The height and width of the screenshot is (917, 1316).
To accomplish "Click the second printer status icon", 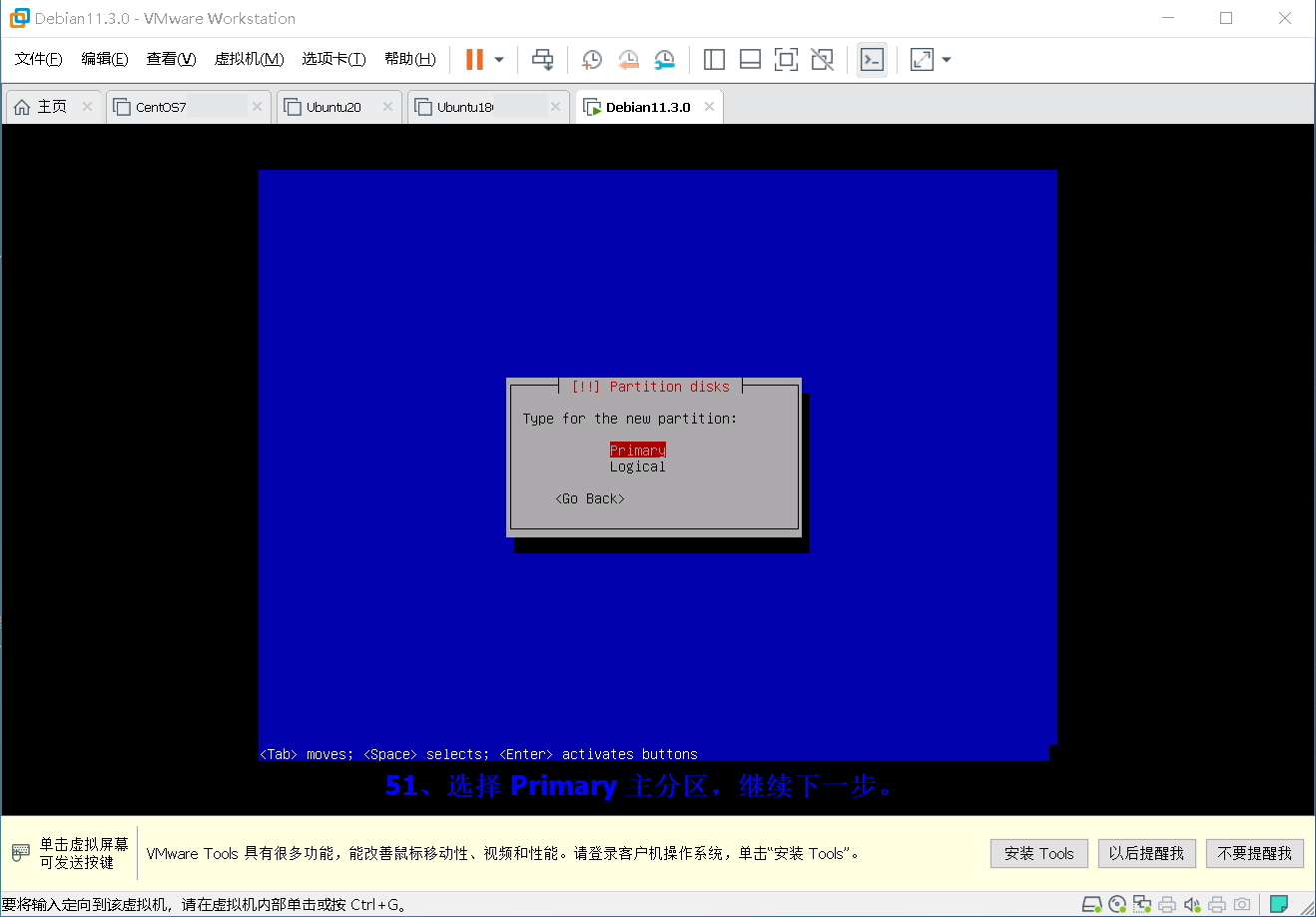I will click(1217, 905).
